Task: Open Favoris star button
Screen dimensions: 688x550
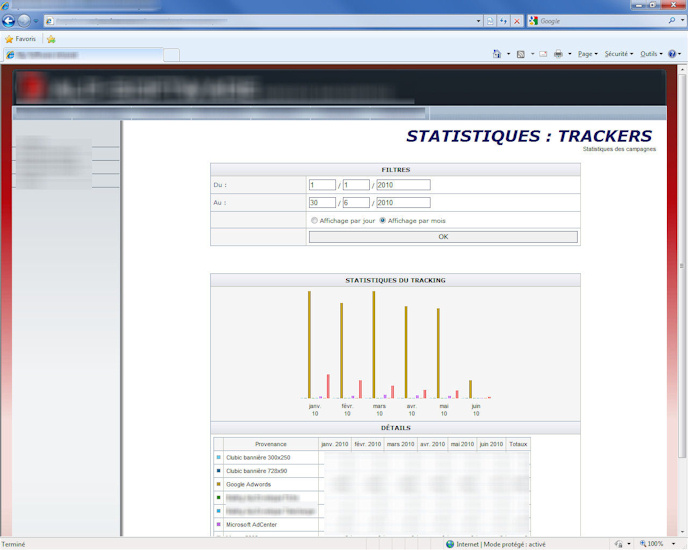Action: tap(21, 39)
